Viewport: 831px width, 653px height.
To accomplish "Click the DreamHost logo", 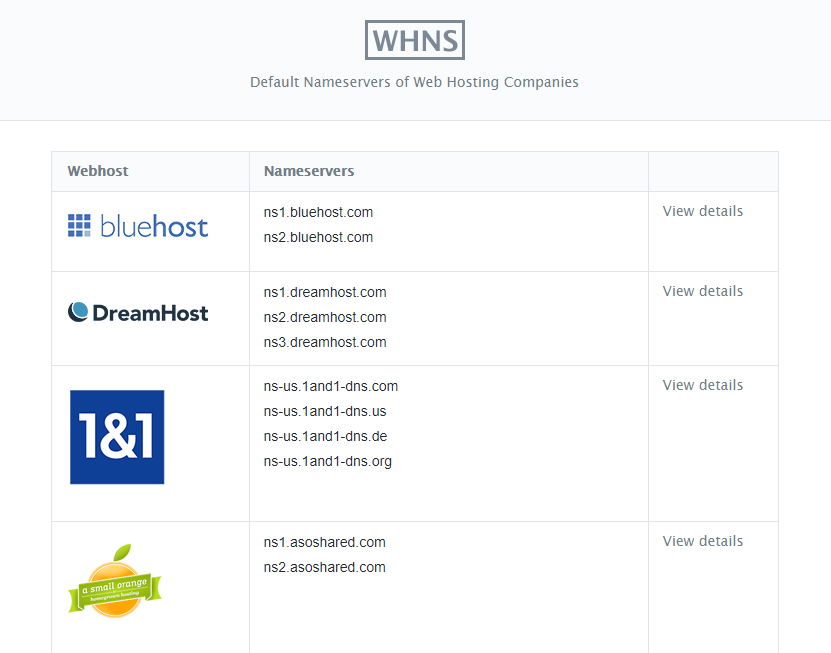I will [x=137, y=311].
